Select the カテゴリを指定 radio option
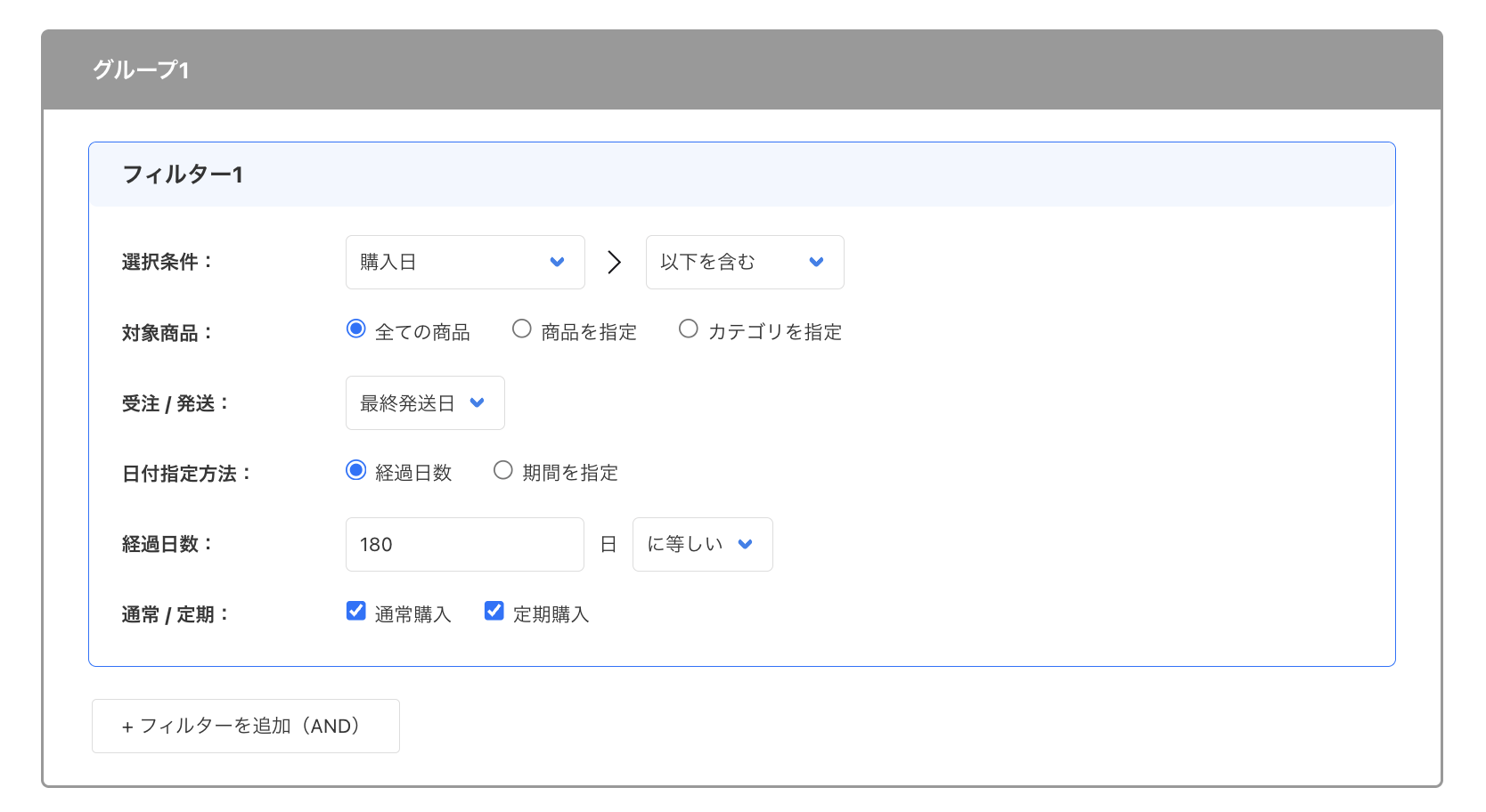The image size is (1486, 812). [x=688, y=329]
